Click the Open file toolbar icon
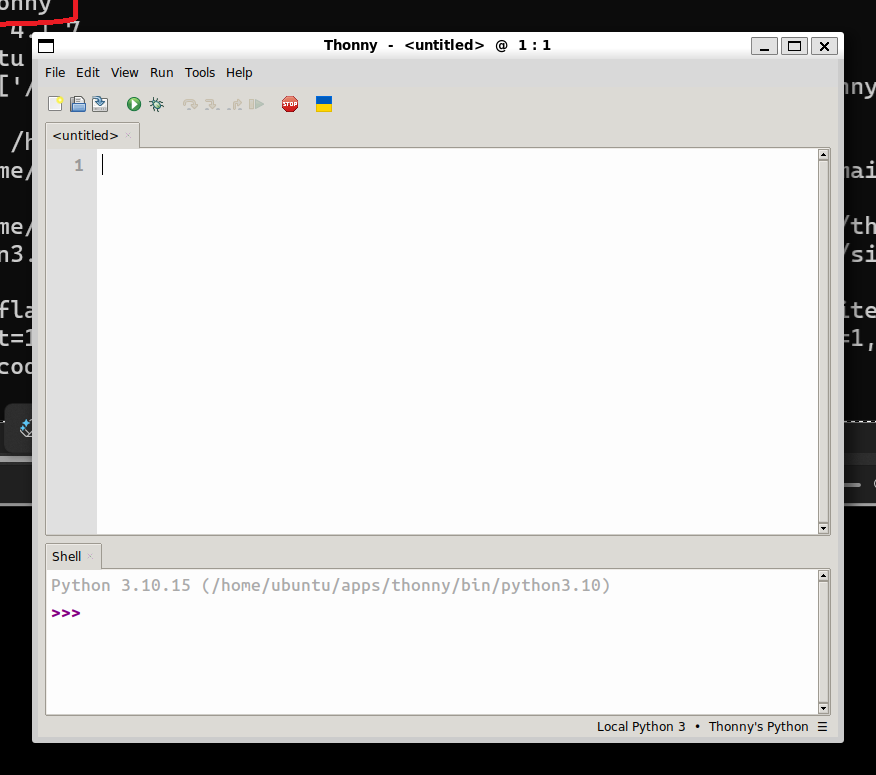The height and width of the screenshot is (775, 876). click(x=78, y=104)
